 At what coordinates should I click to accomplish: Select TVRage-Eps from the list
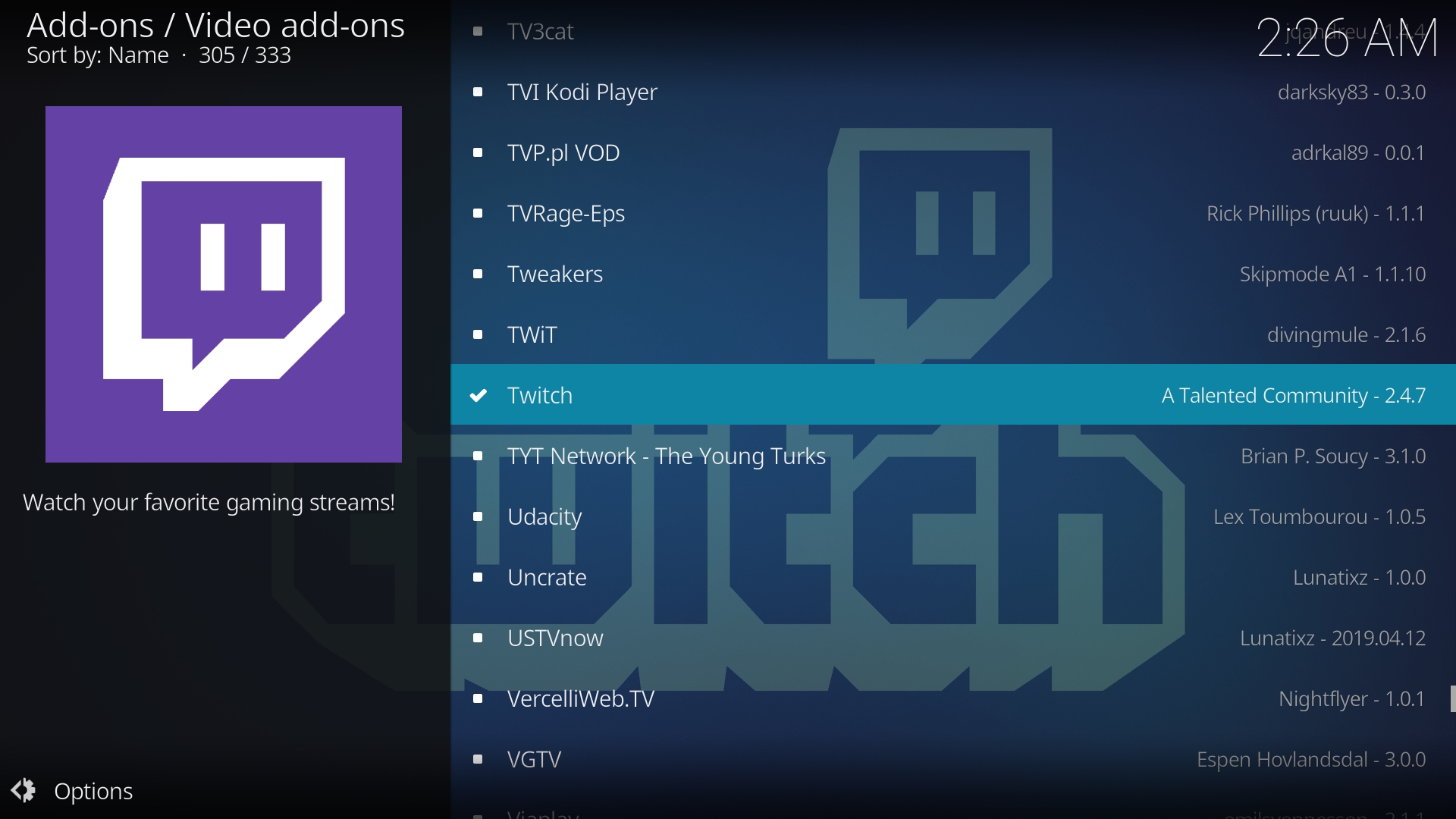566,214
